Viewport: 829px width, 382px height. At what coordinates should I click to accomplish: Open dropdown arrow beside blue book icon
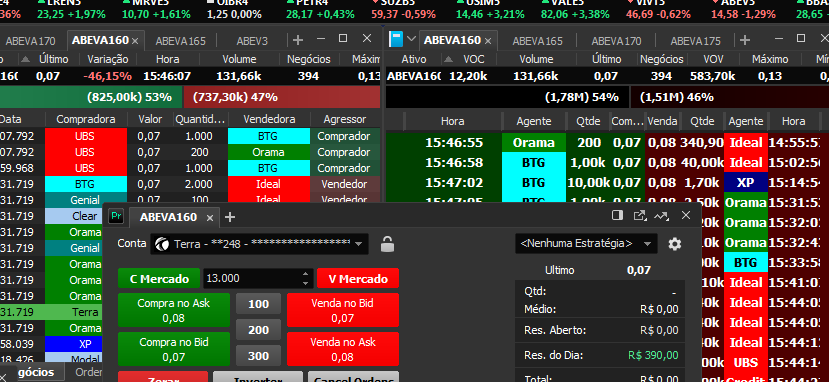(x=411, y=40)
